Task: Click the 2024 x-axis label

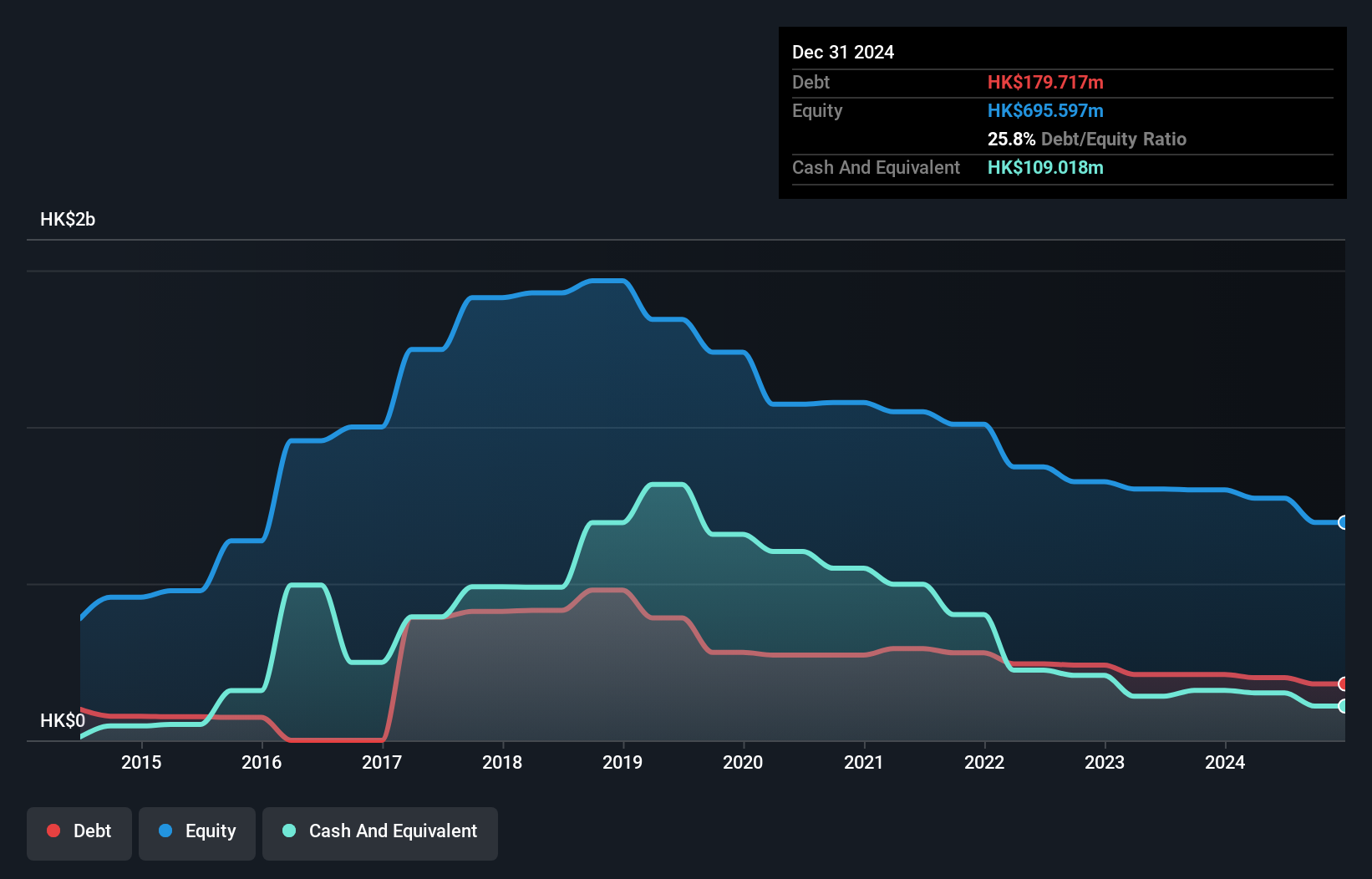Action: (1225, 762)
